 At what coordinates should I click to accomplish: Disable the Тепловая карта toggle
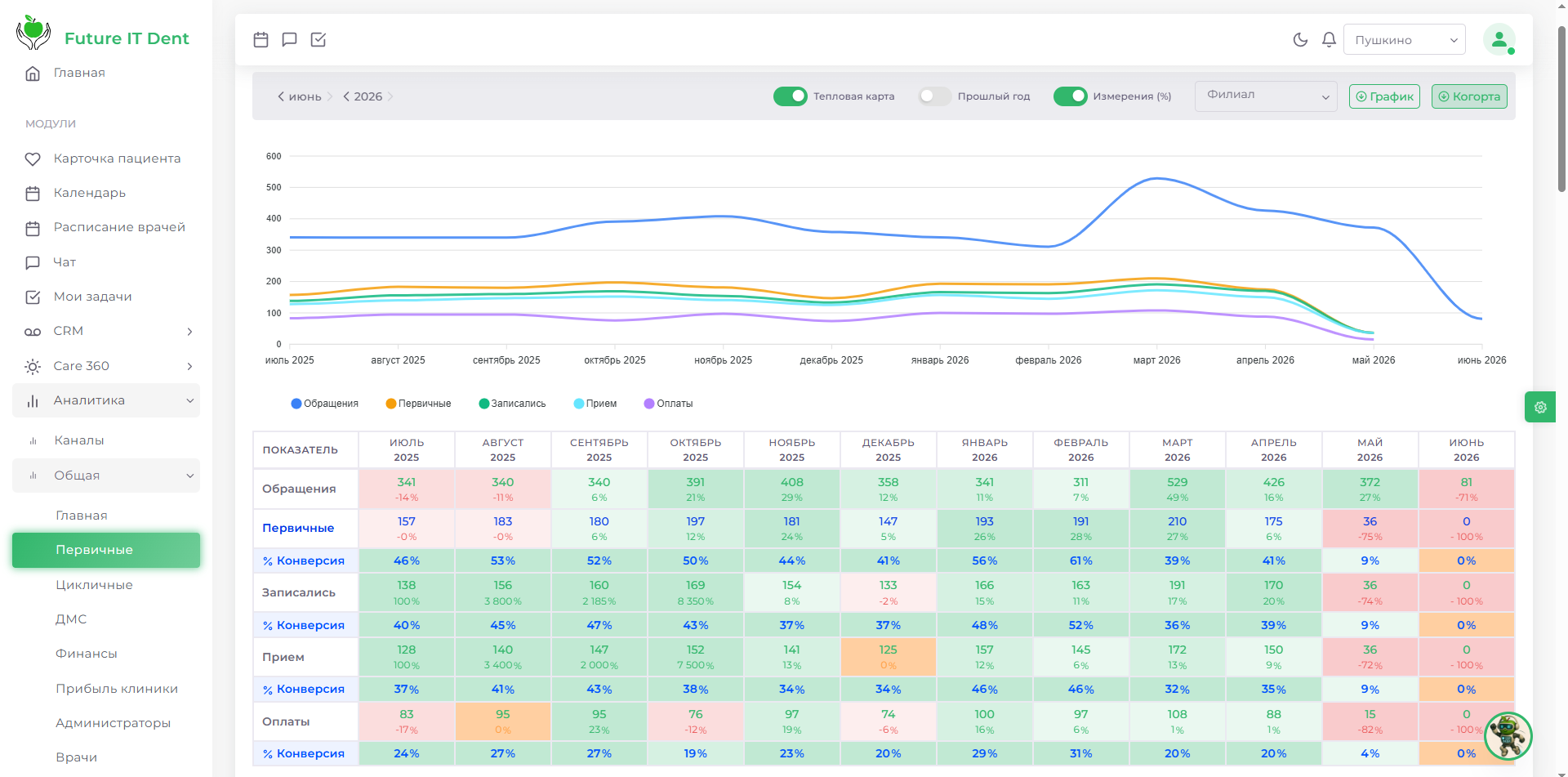(790, 96)
